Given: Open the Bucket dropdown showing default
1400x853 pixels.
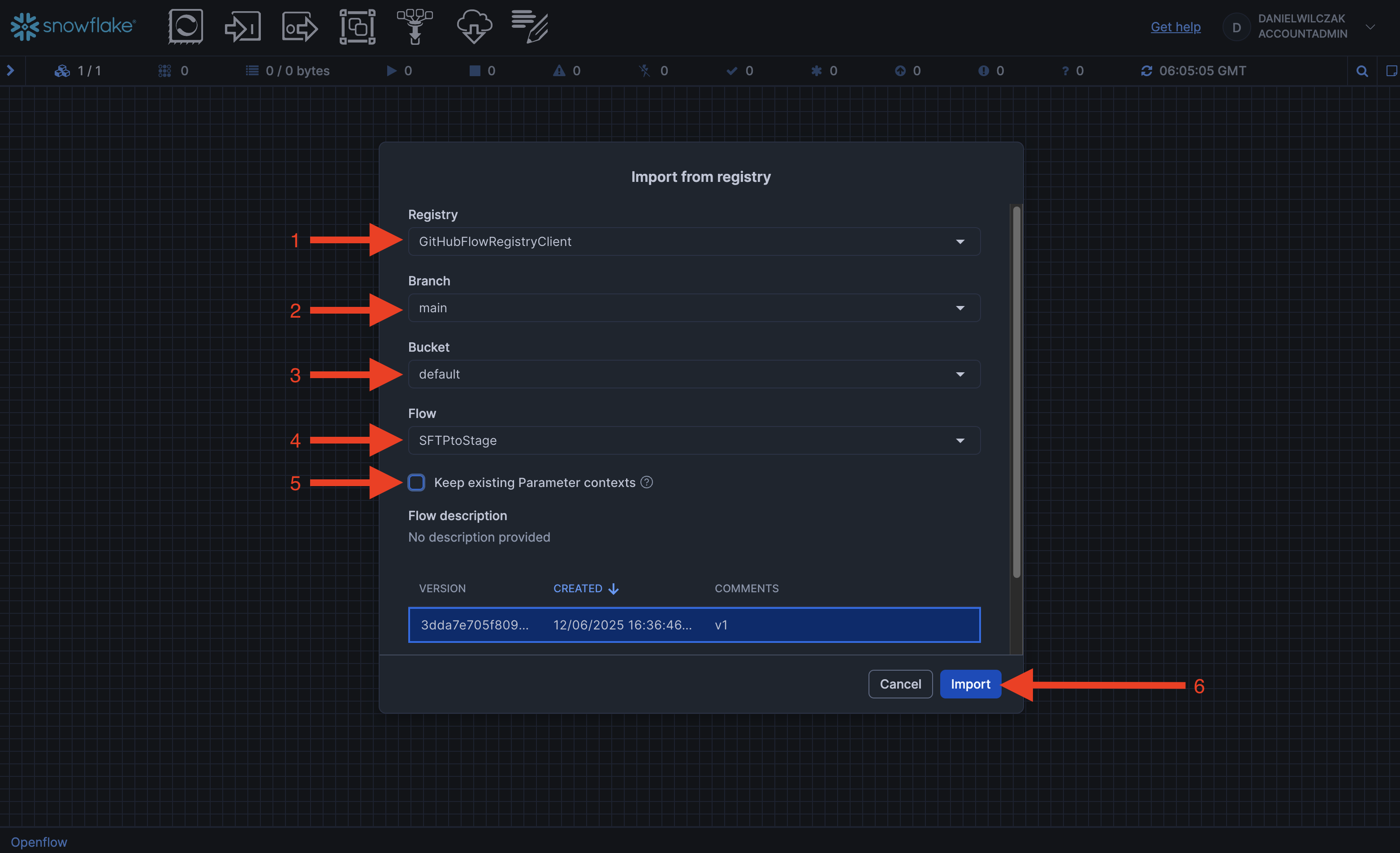Looking at the screenshot, I should click(x=694, y=374).
